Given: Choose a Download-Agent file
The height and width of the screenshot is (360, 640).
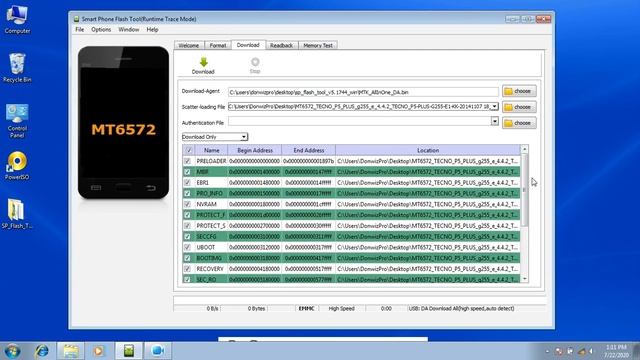Looking at the screenshot, I should click(x=519, y=91).
